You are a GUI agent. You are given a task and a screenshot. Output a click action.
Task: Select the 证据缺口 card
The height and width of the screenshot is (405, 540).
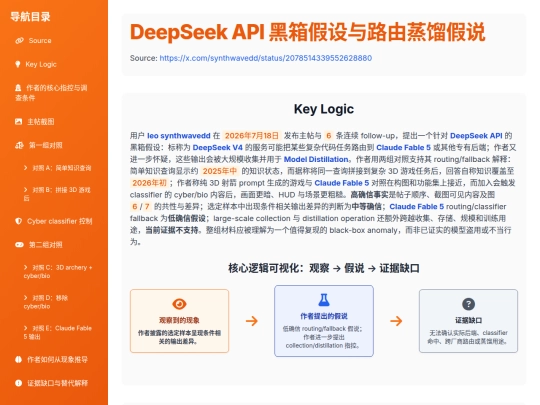pyautogui.click(x=468, y=321)
